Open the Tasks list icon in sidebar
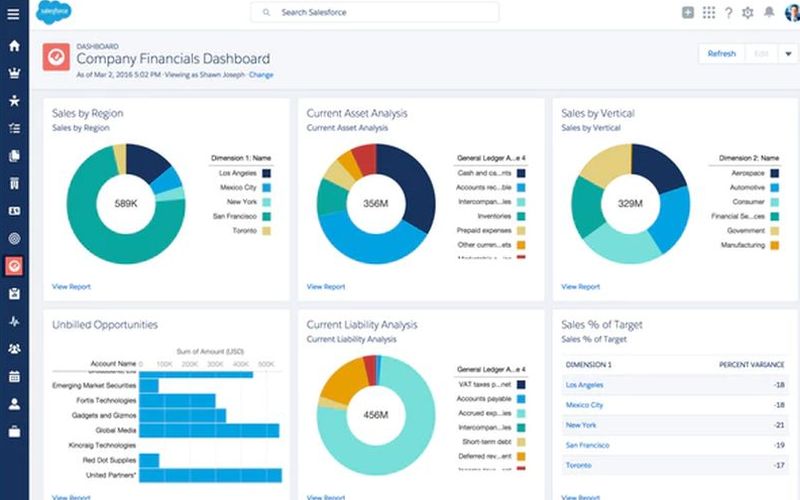 pyautogui.click(x=14, y=128)
